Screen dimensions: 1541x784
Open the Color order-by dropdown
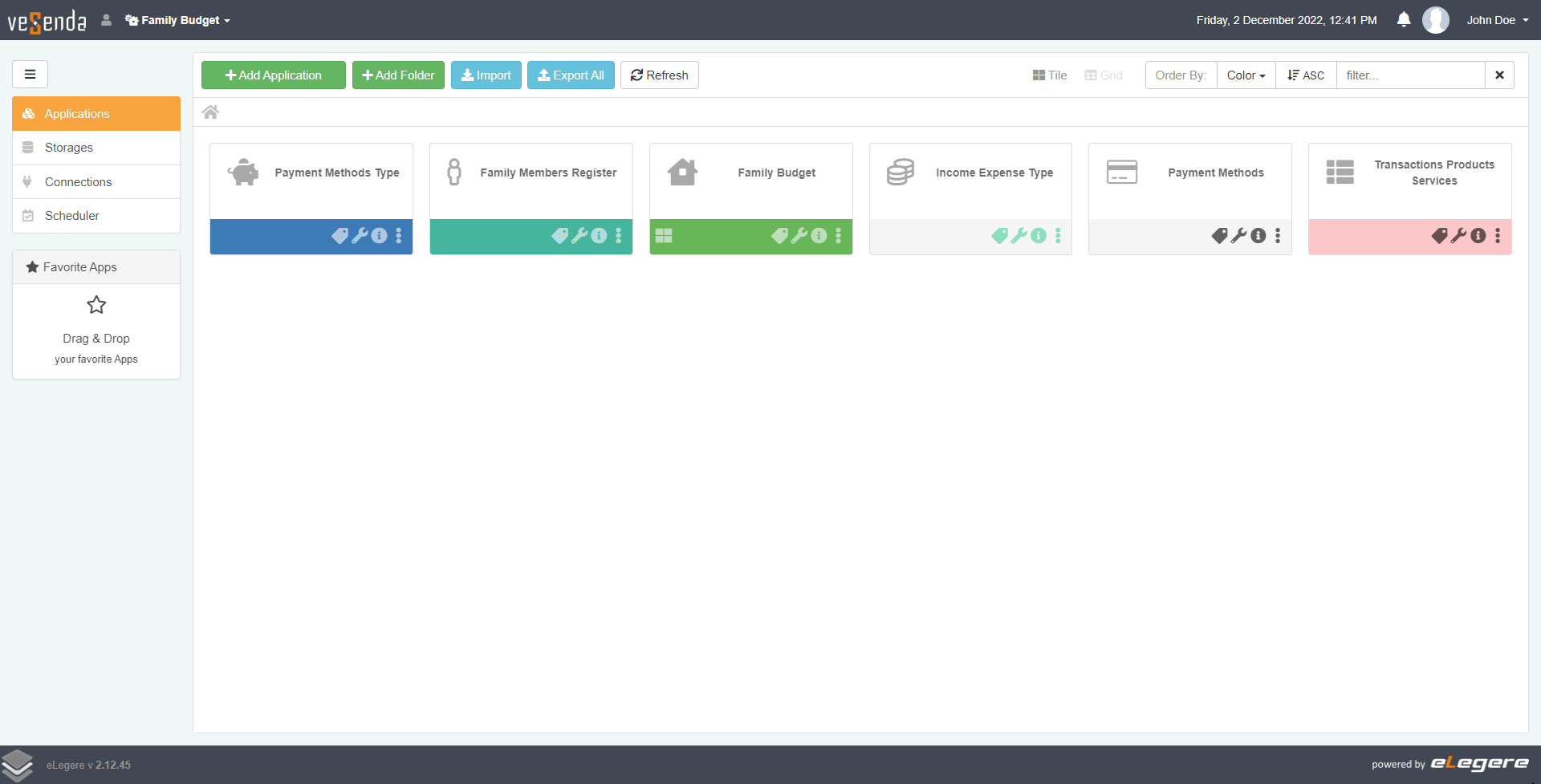pyautogui.click(x=1246, y=75)
